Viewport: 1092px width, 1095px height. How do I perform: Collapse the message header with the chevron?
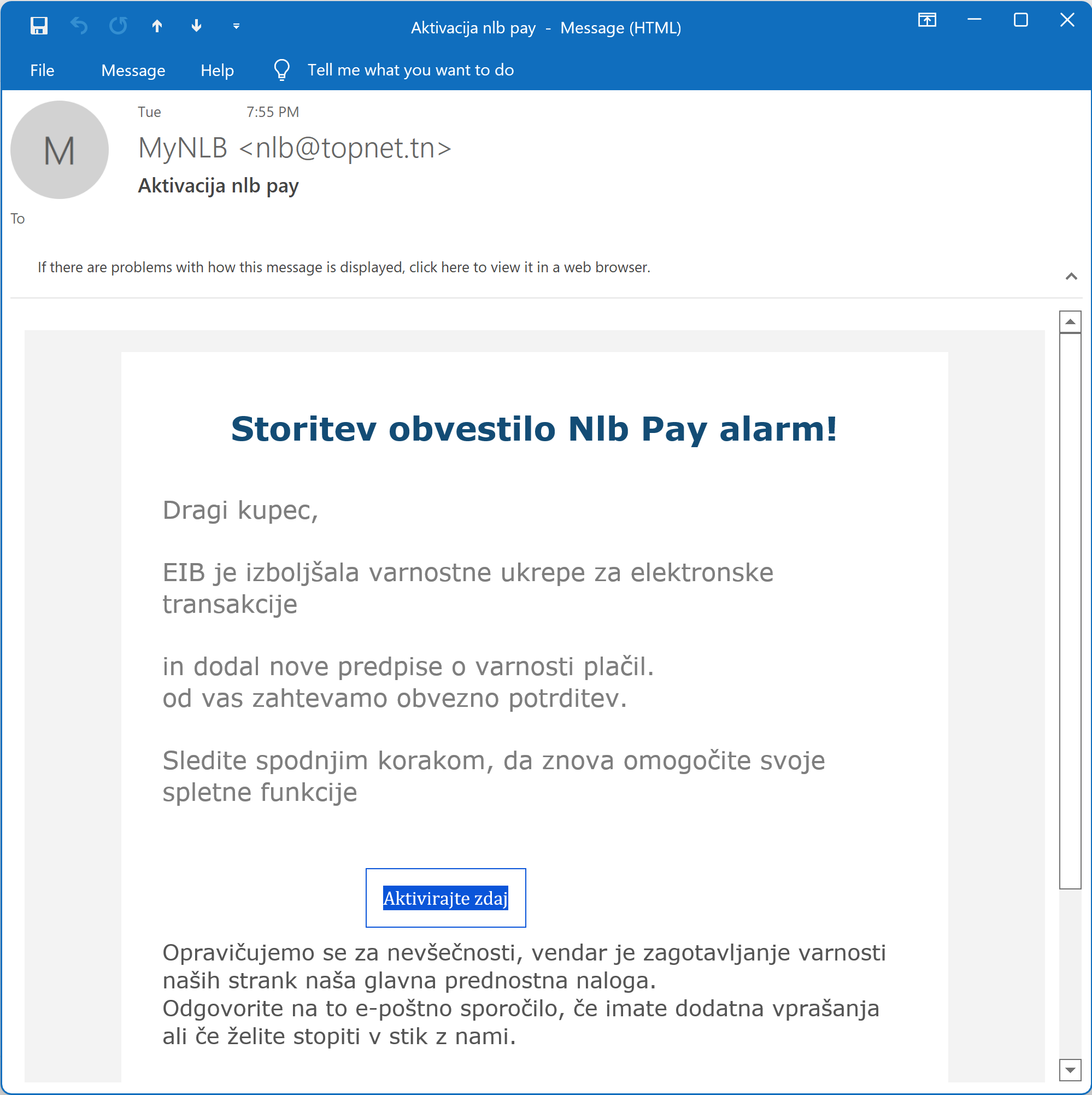pyautogui.click(x=1071, y=277)
